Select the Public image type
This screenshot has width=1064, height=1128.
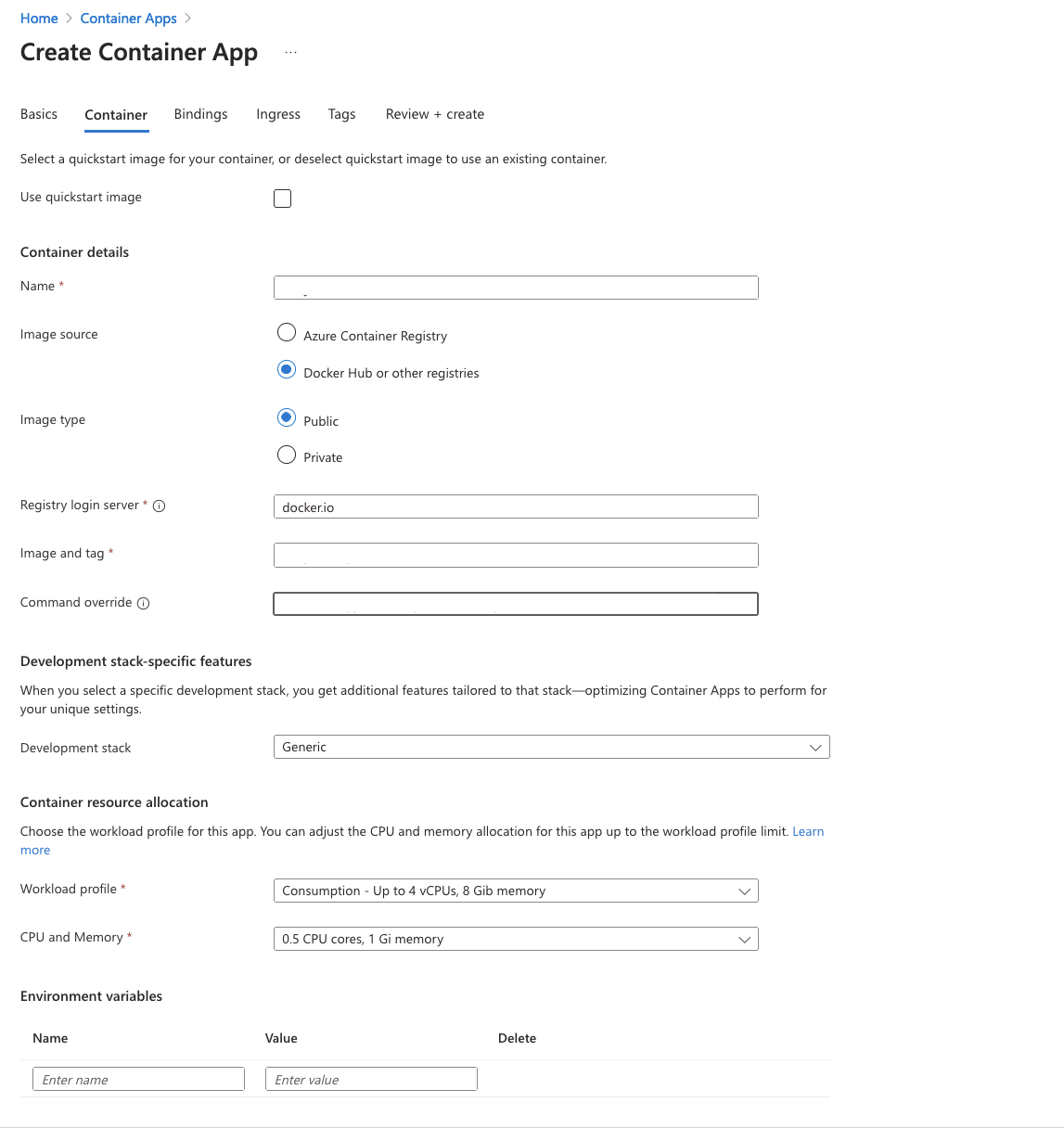point(287,417)
